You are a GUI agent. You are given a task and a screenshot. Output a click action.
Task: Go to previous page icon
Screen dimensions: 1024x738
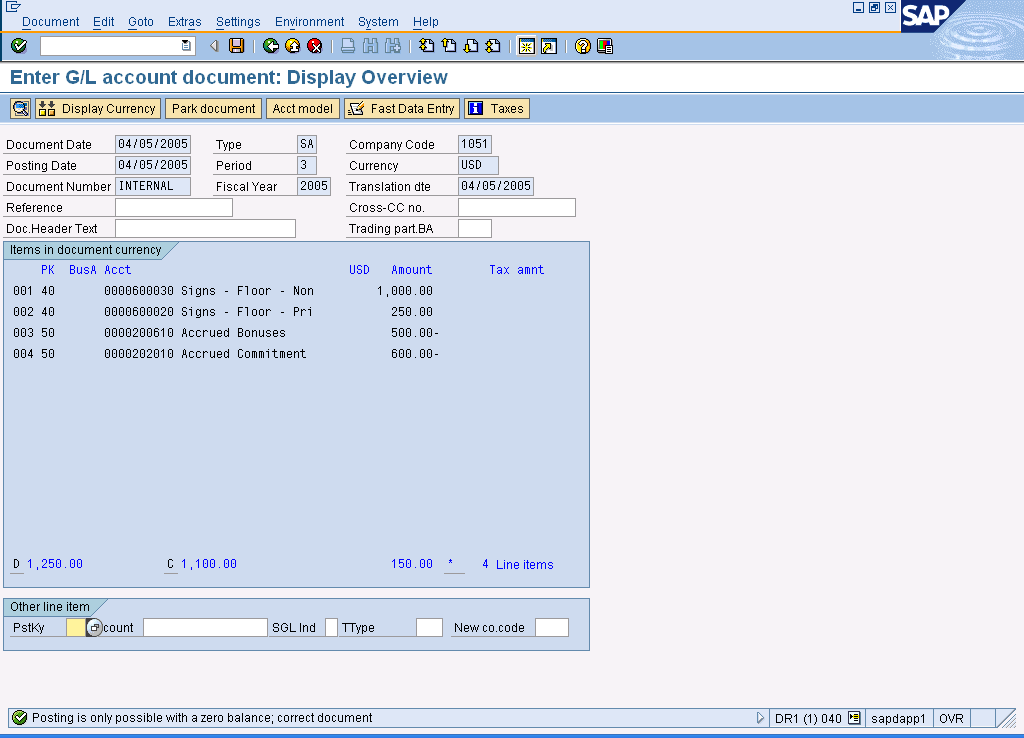point(449,46)
